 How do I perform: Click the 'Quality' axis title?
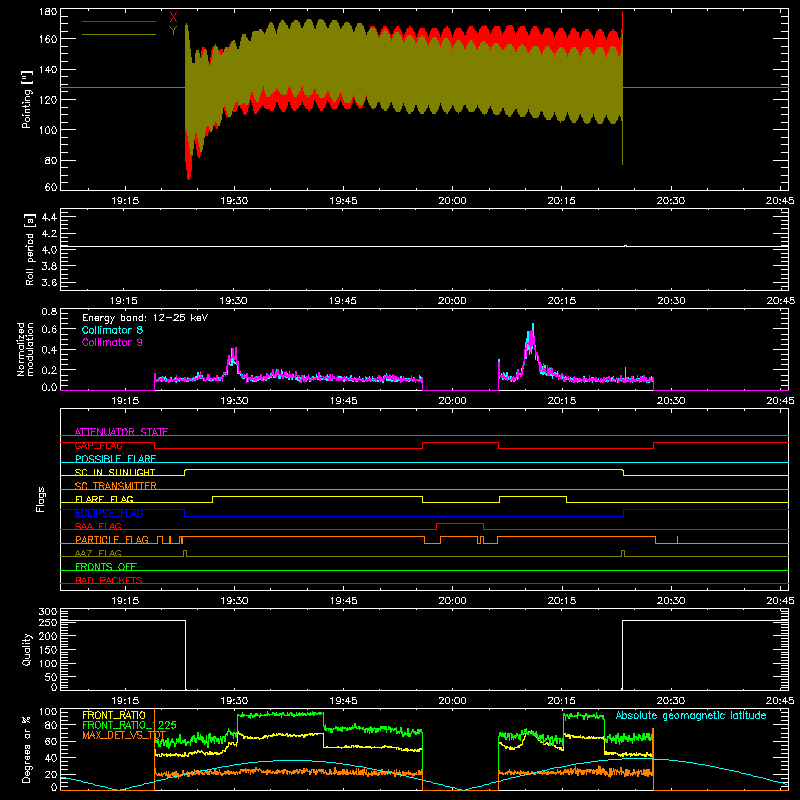tap(27, 649)
